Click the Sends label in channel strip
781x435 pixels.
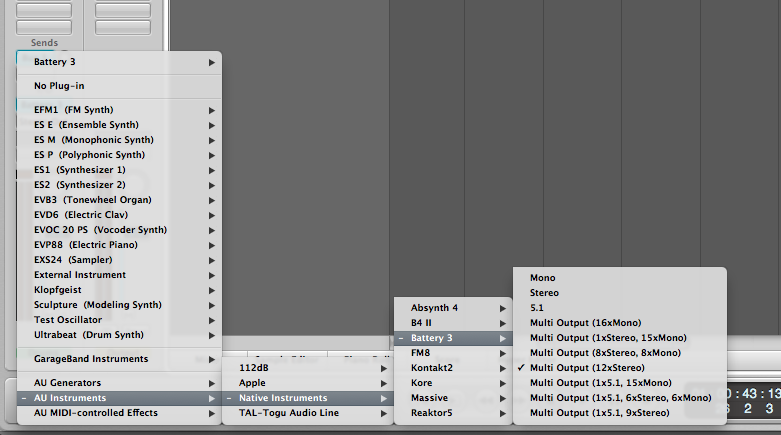point(44,43)
